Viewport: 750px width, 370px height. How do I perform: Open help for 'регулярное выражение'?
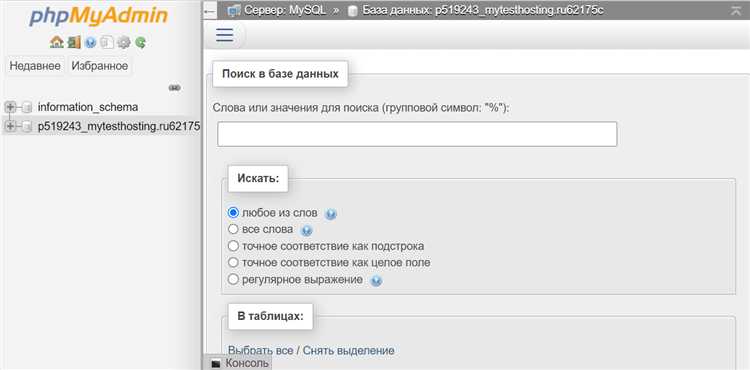376,281
